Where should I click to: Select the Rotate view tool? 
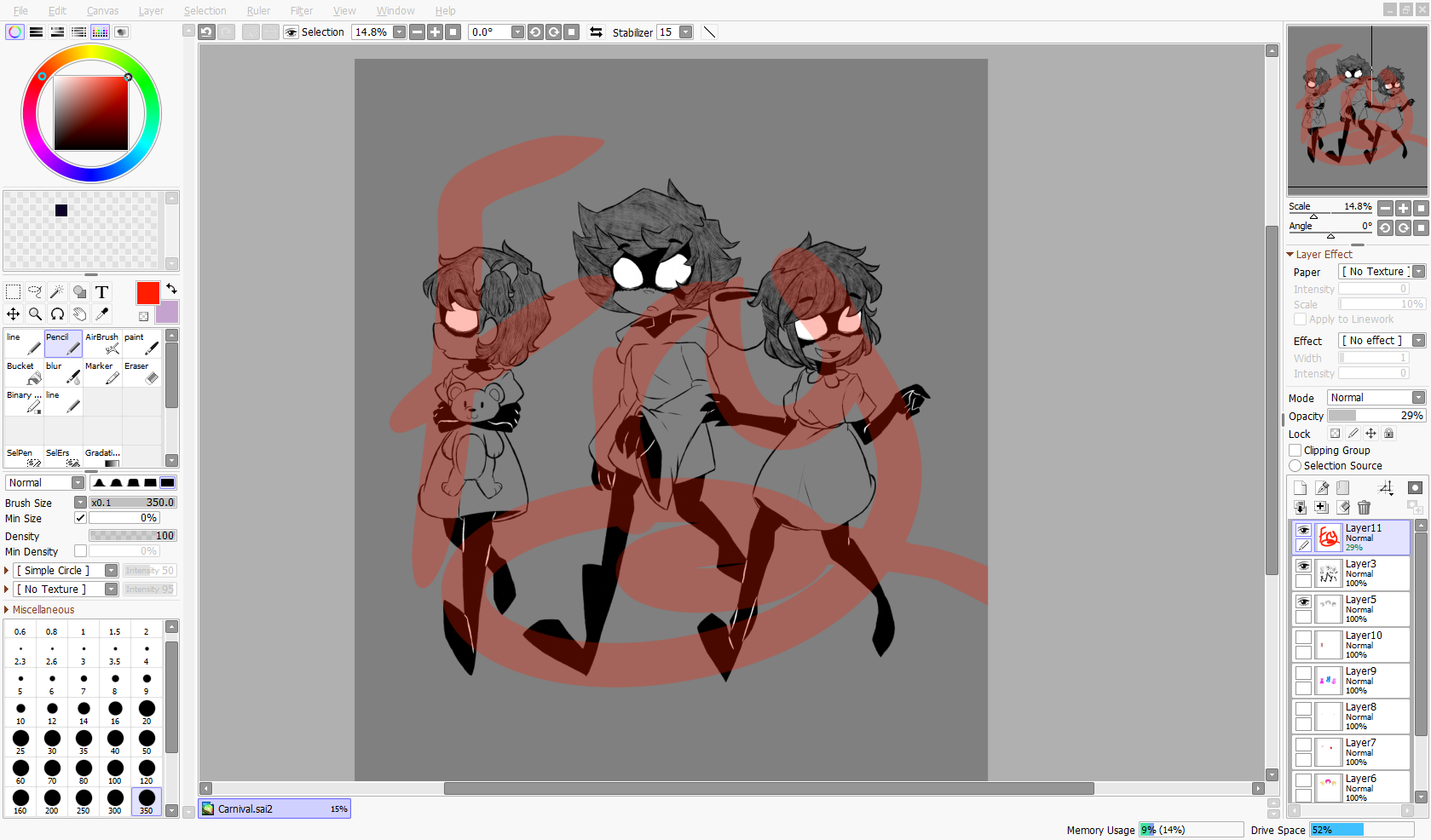pyautogui.click(x=57, y=314)
